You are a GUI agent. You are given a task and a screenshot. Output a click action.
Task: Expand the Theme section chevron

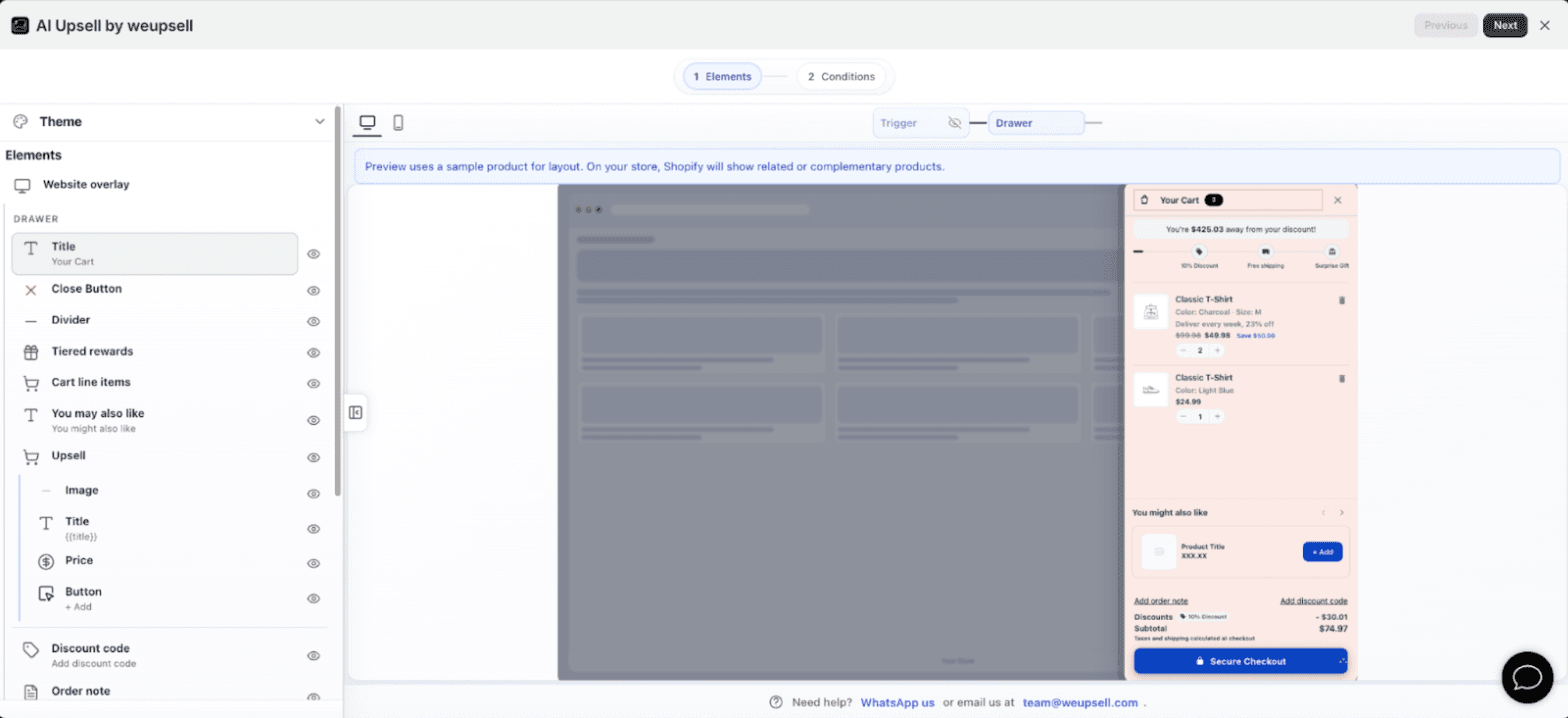[x=320, y=121]
